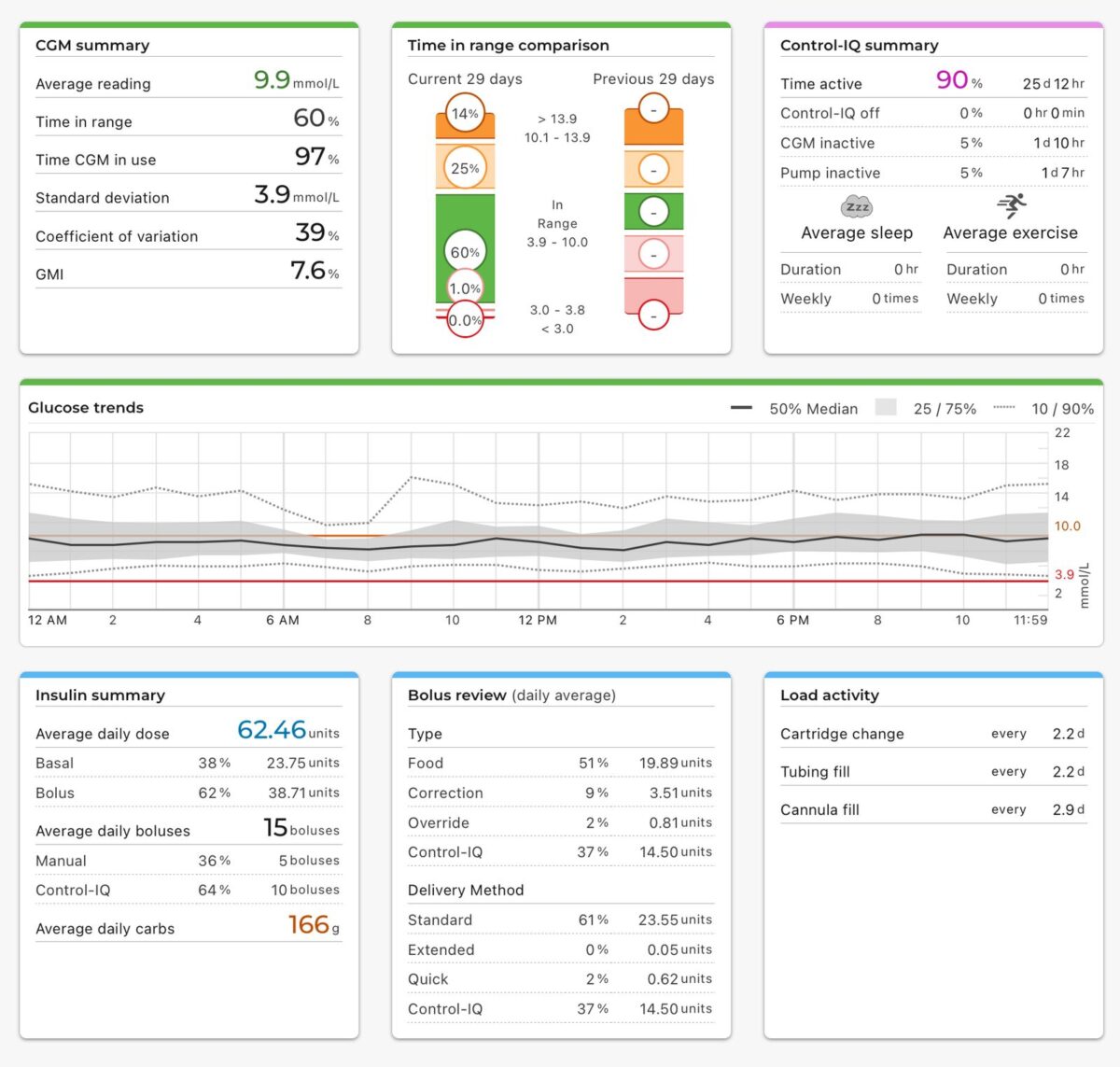1120x1067 pixels.
Task: Click the 23.55 units Standard delivery value
Action: (676, 920)
